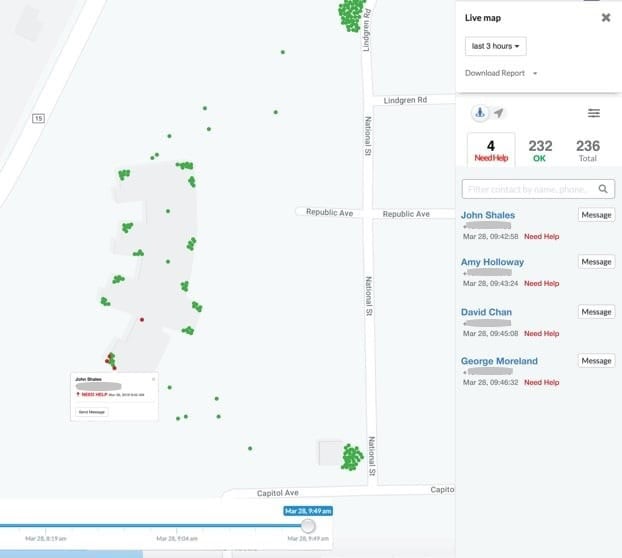Switch to the anchor pin view icon
The width and height of the screenshot is (622, 558).
[479, 113]
